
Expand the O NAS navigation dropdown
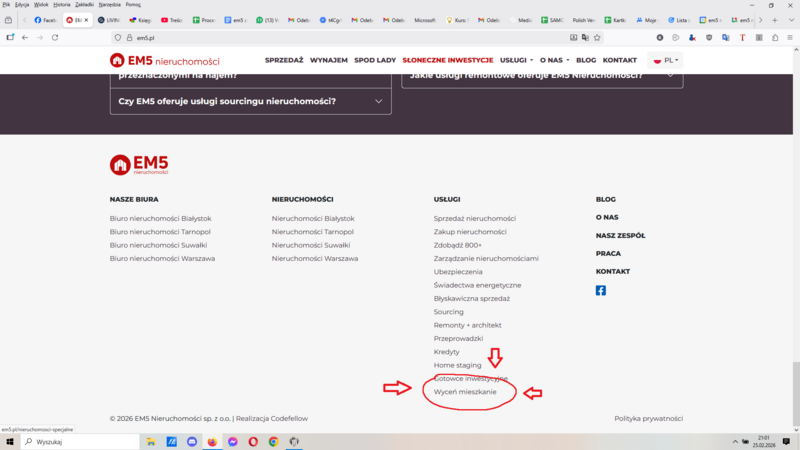[553, 60]
